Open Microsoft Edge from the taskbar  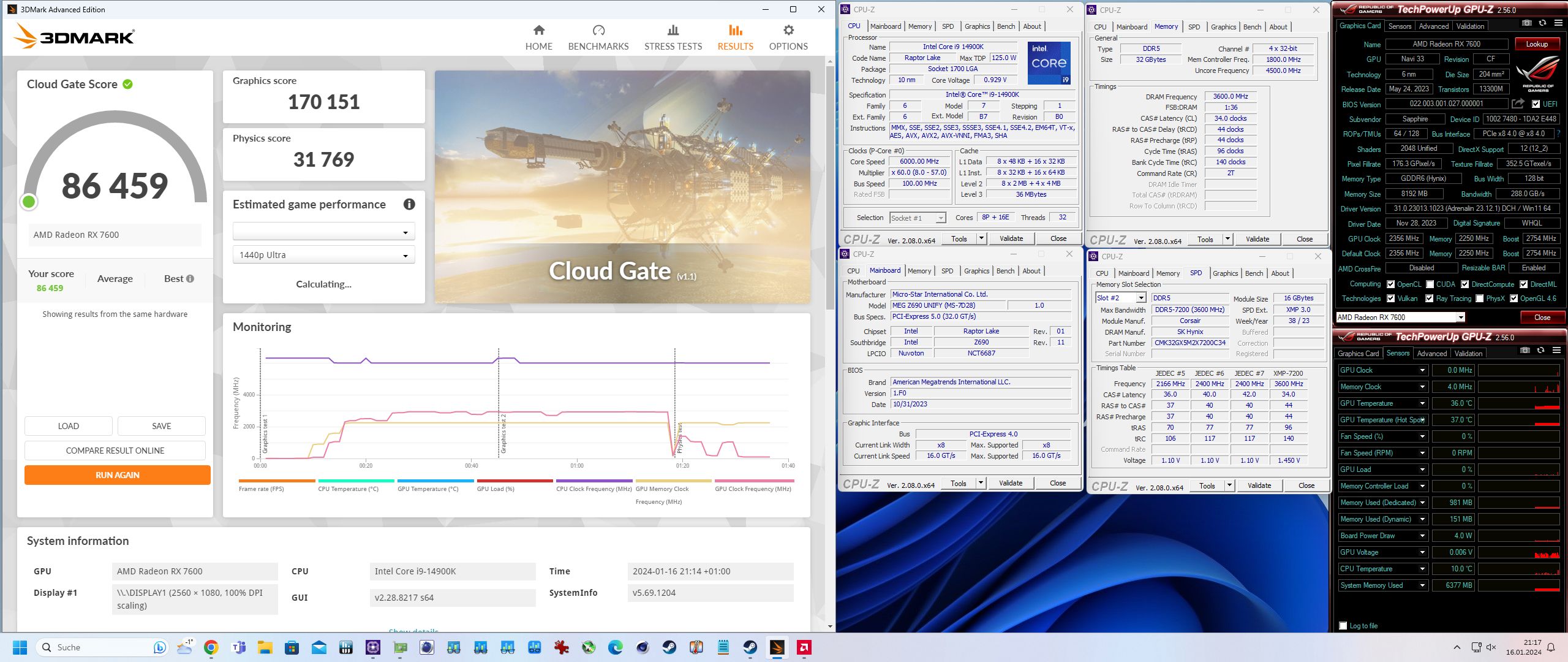(x=616, y=647)
